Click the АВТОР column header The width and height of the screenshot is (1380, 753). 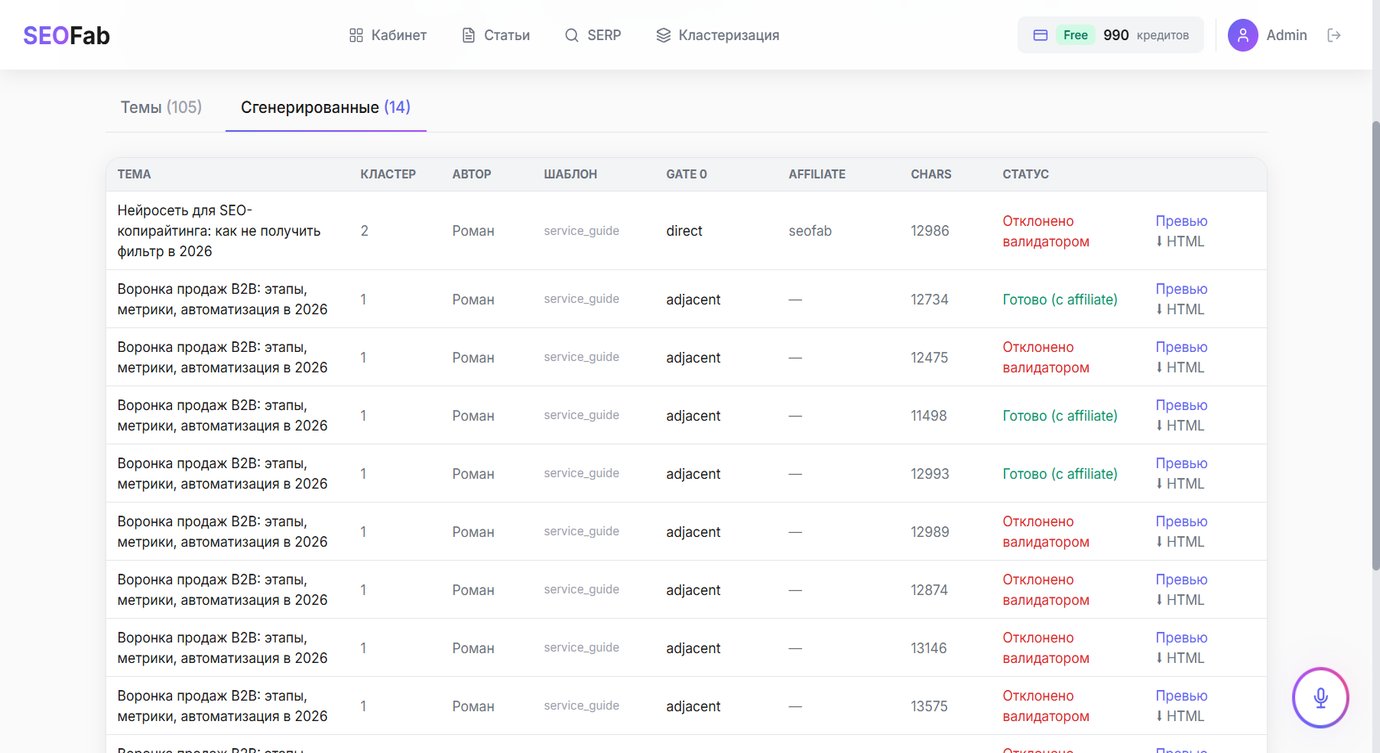472,174
